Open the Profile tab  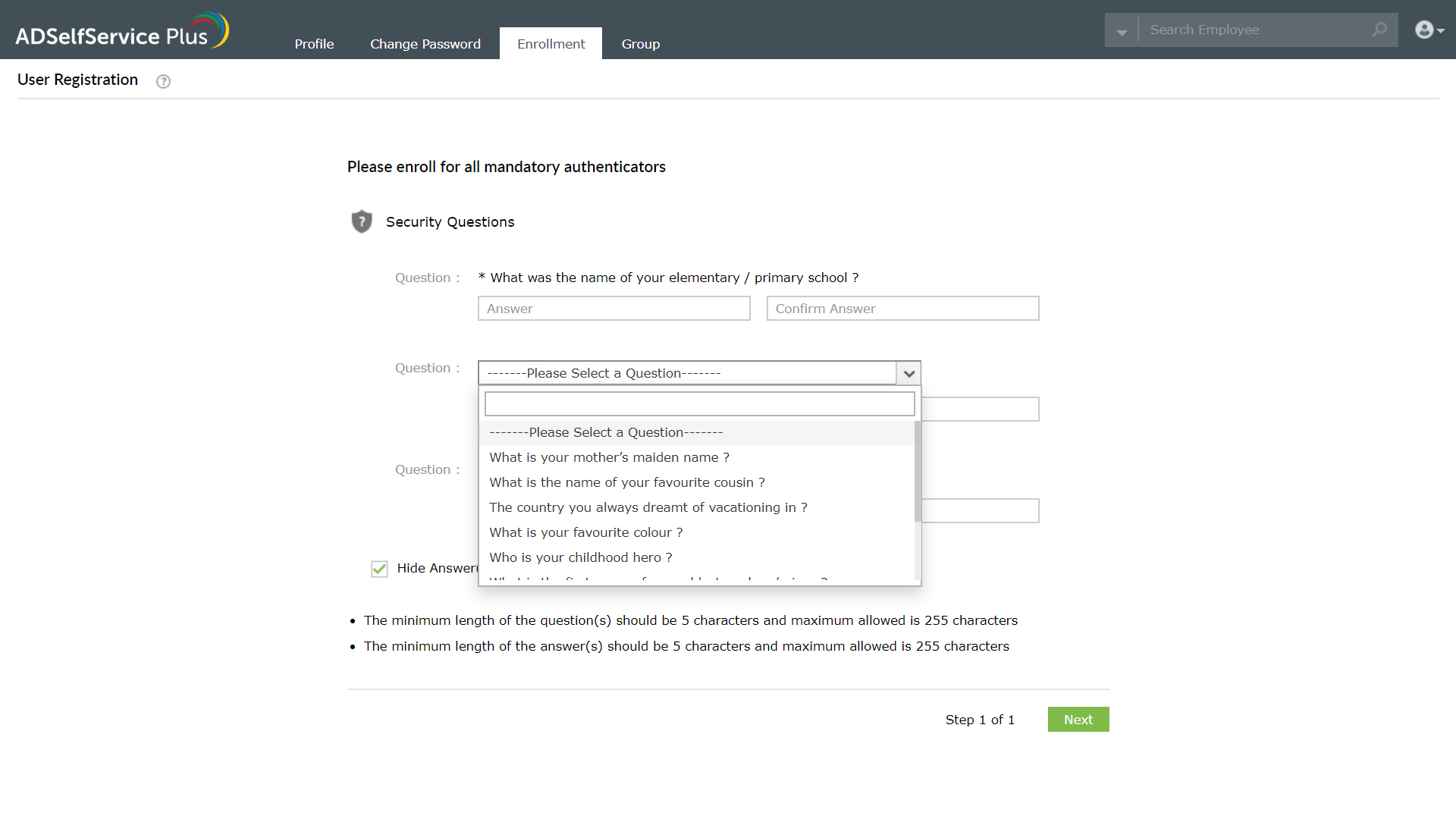[x=314, y=44]
